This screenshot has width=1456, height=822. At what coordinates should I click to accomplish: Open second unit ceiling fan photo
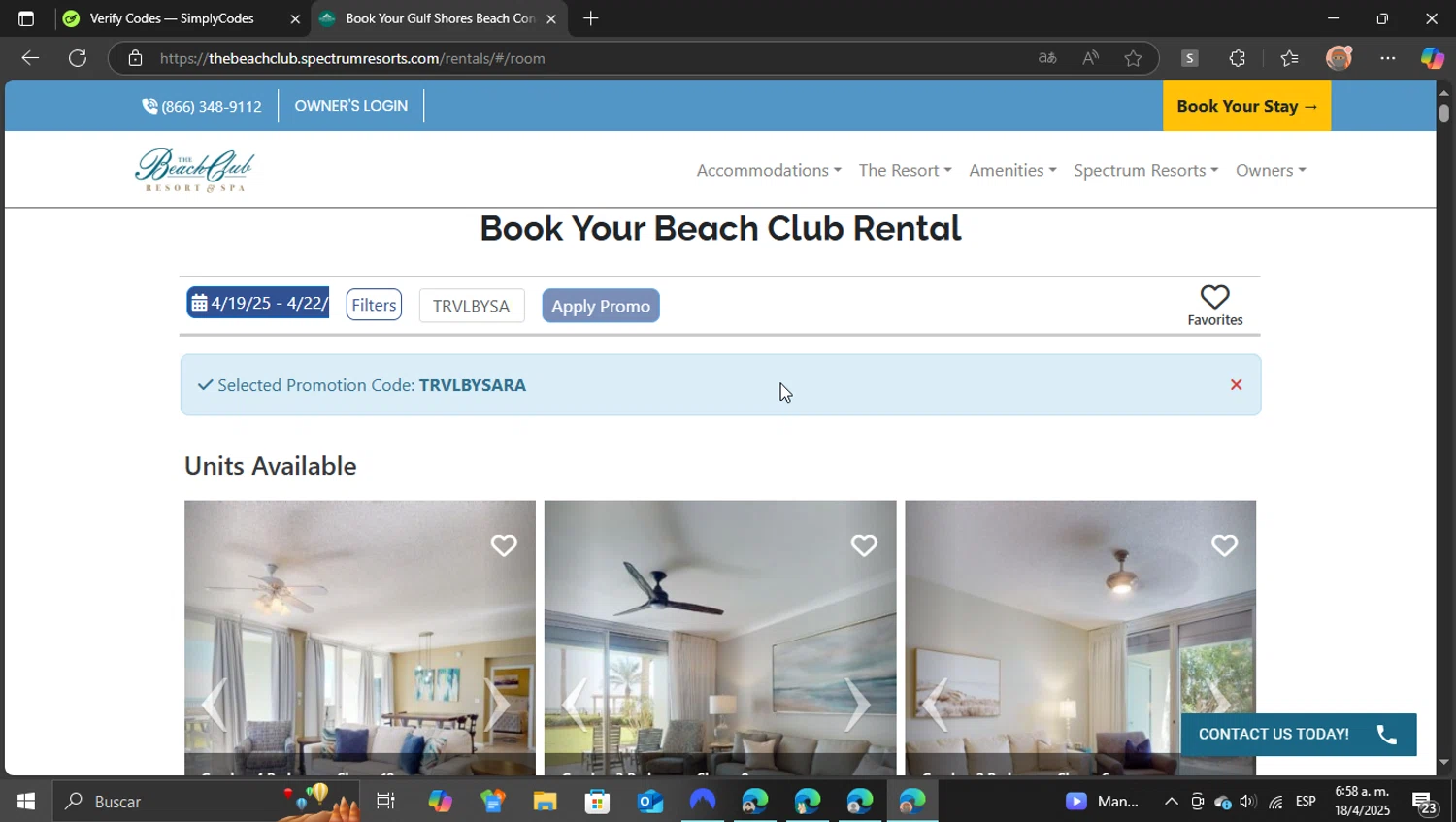click(x=720, y=638)
